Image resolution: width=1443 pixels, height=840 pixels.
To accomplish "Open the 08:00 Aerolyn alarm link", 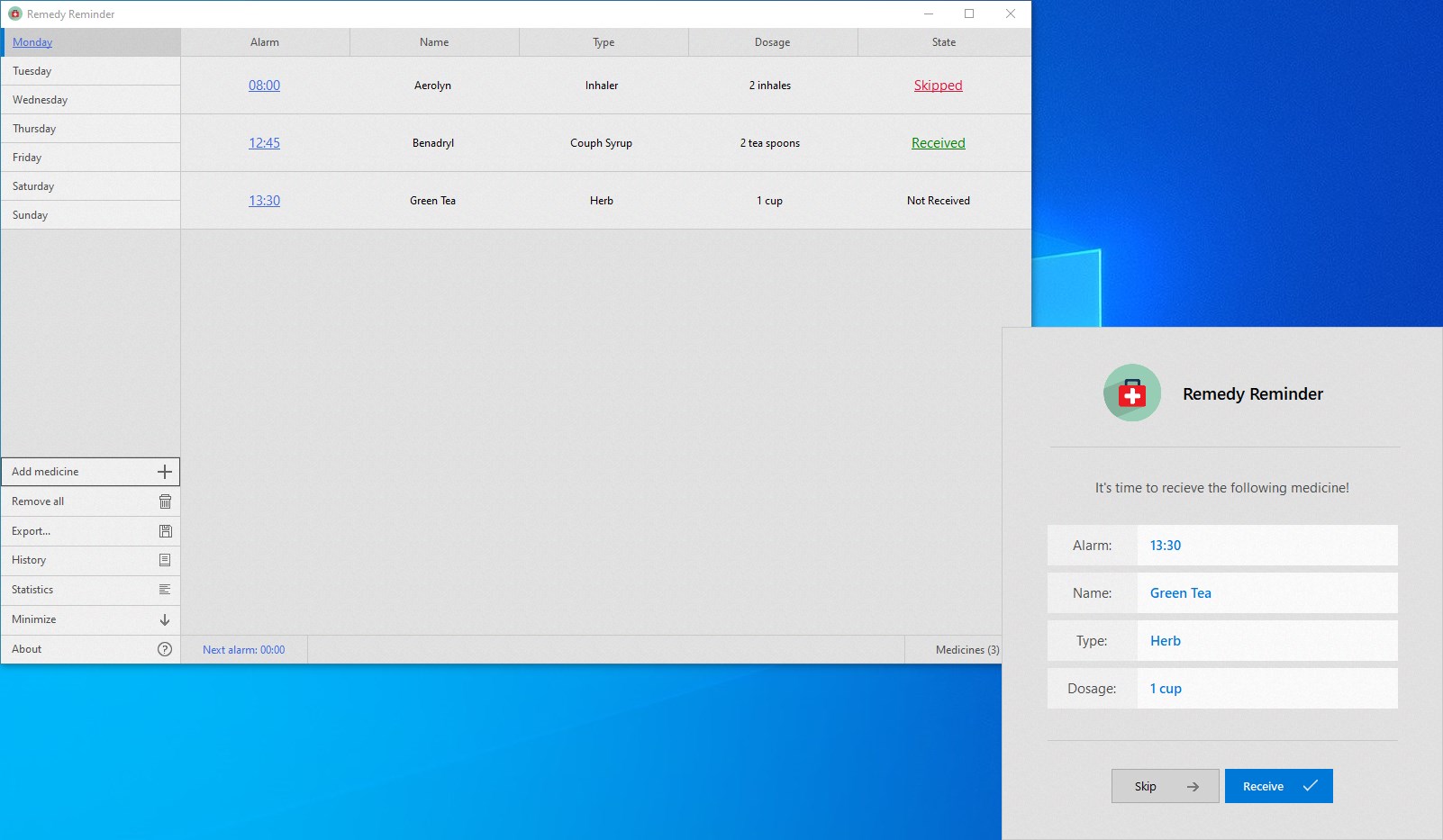I will 264,85.
